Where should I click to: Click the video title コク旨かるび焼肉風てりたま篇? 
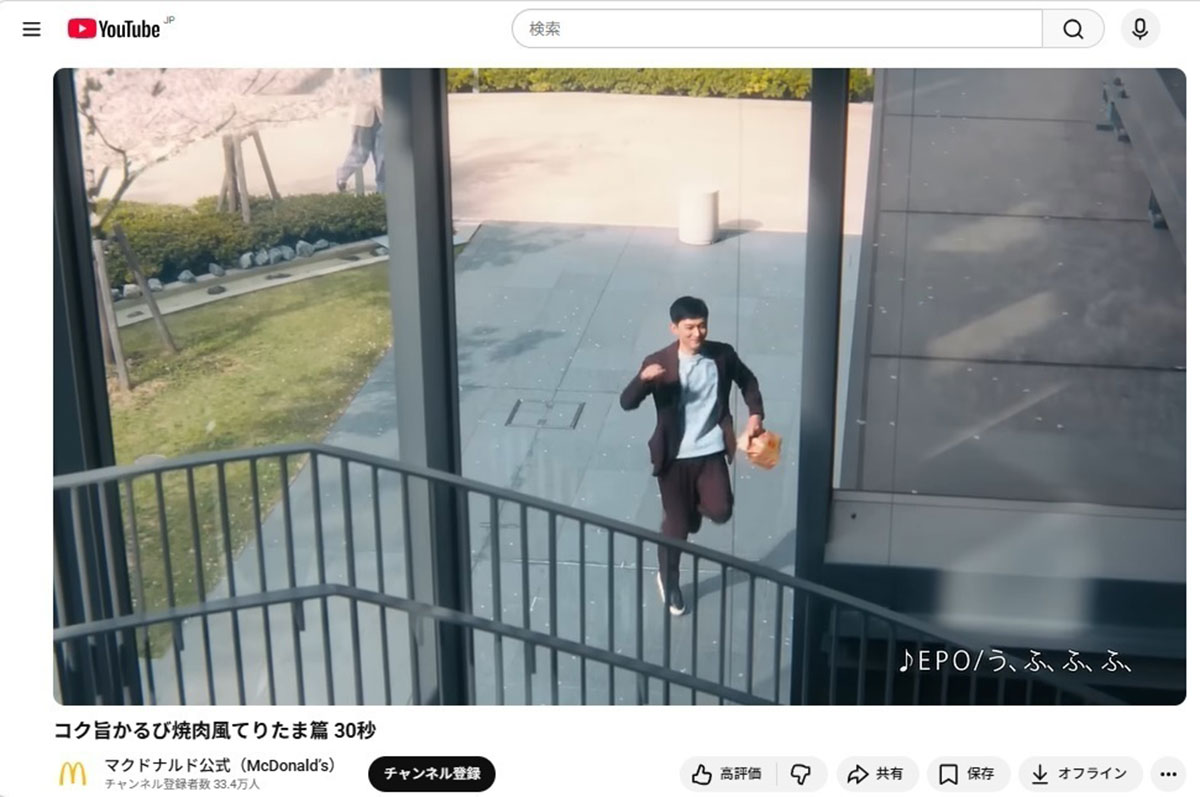pos(215,730)
